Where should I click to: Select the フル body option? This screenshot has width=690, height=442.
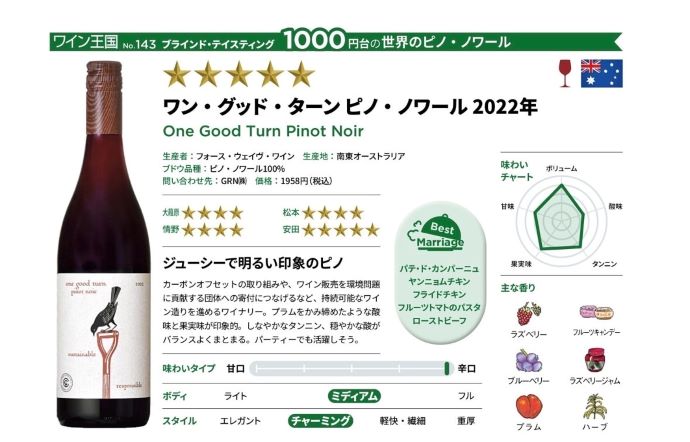(x=466, y=396)
